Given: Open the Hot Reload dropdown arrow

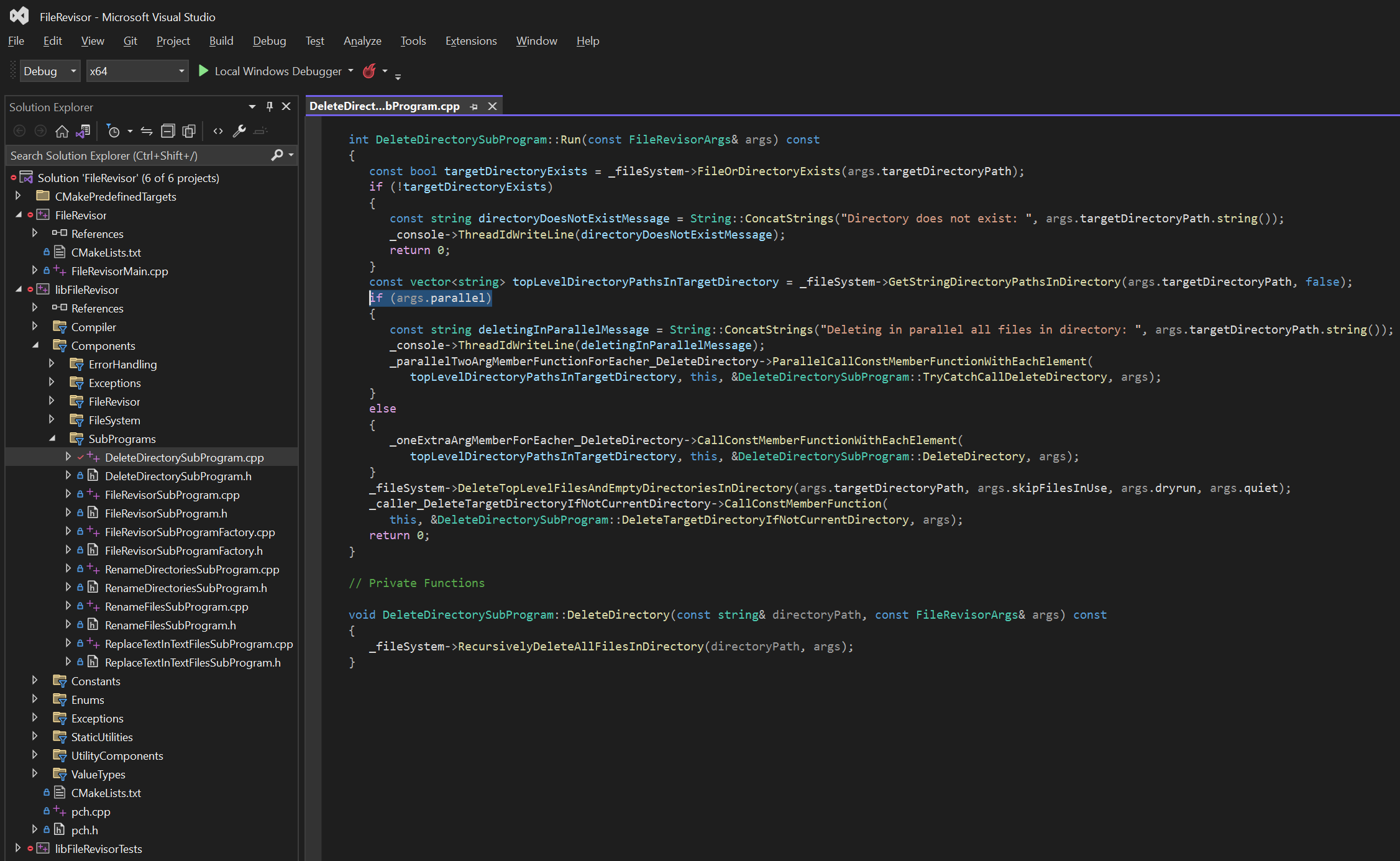Looking at the screenshot, I should pyautogui.click(x=385, y=71).
